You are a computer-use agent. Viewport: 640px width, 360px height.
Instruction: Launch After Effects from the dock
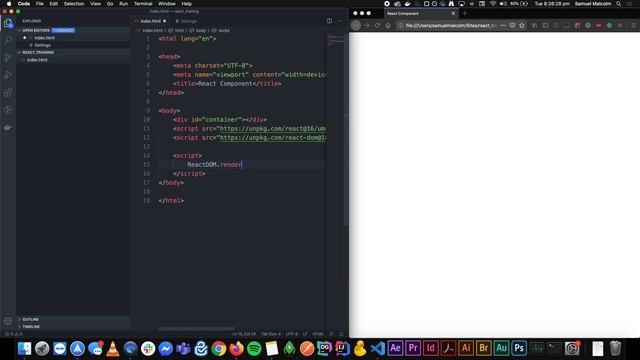(395, 348)
